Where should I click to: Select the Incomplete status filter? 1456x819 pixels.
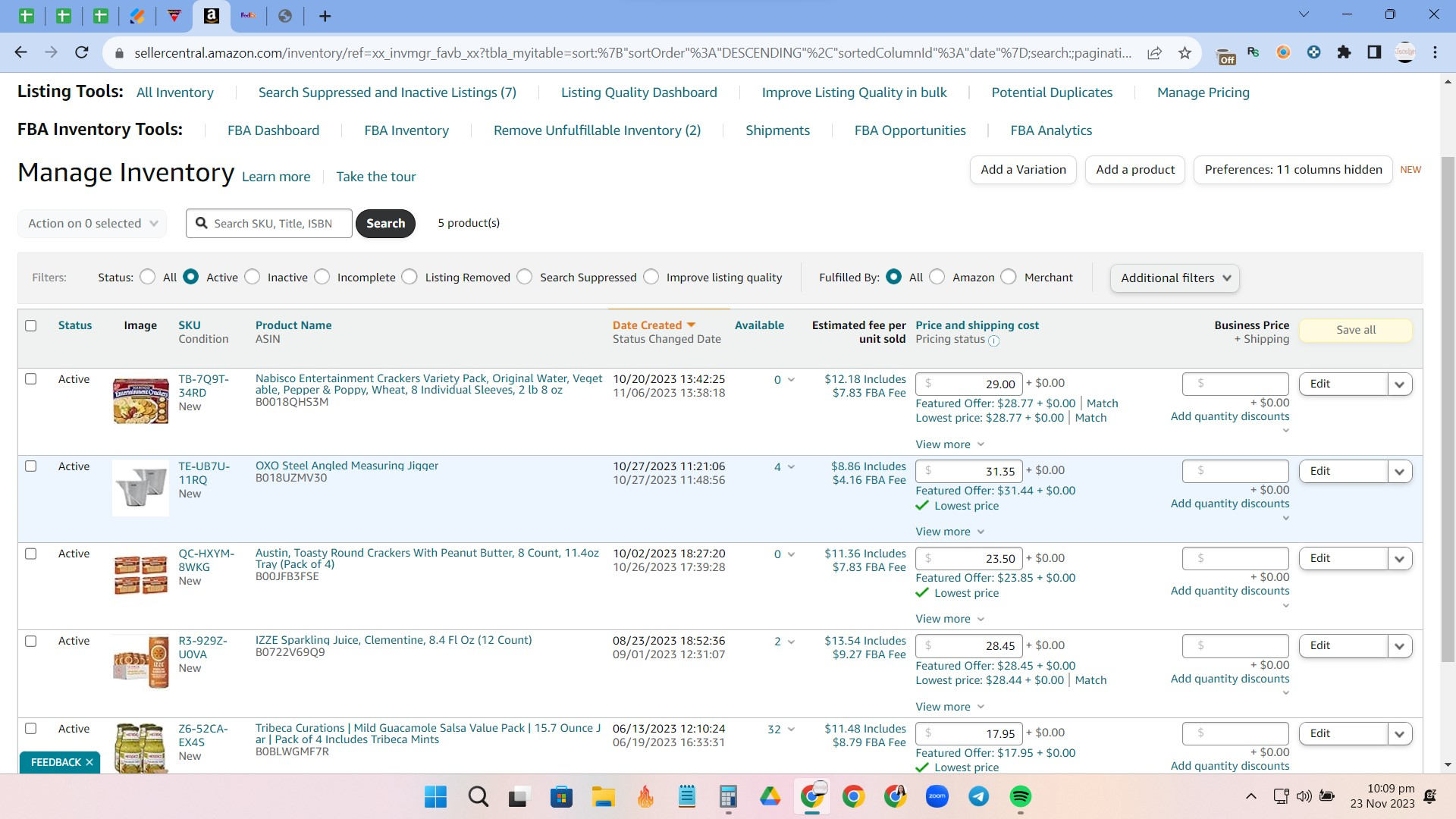[x=322, y=277]
